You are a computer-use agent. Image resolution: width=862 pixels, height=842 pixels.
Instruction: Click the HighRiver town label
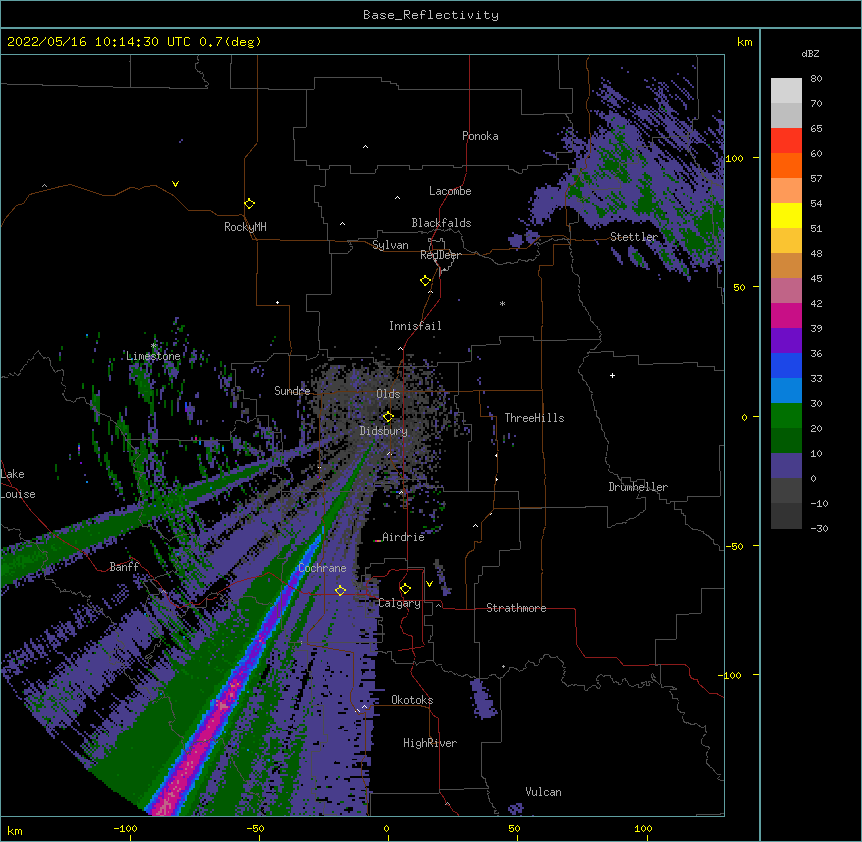click(x=430, y=743)
